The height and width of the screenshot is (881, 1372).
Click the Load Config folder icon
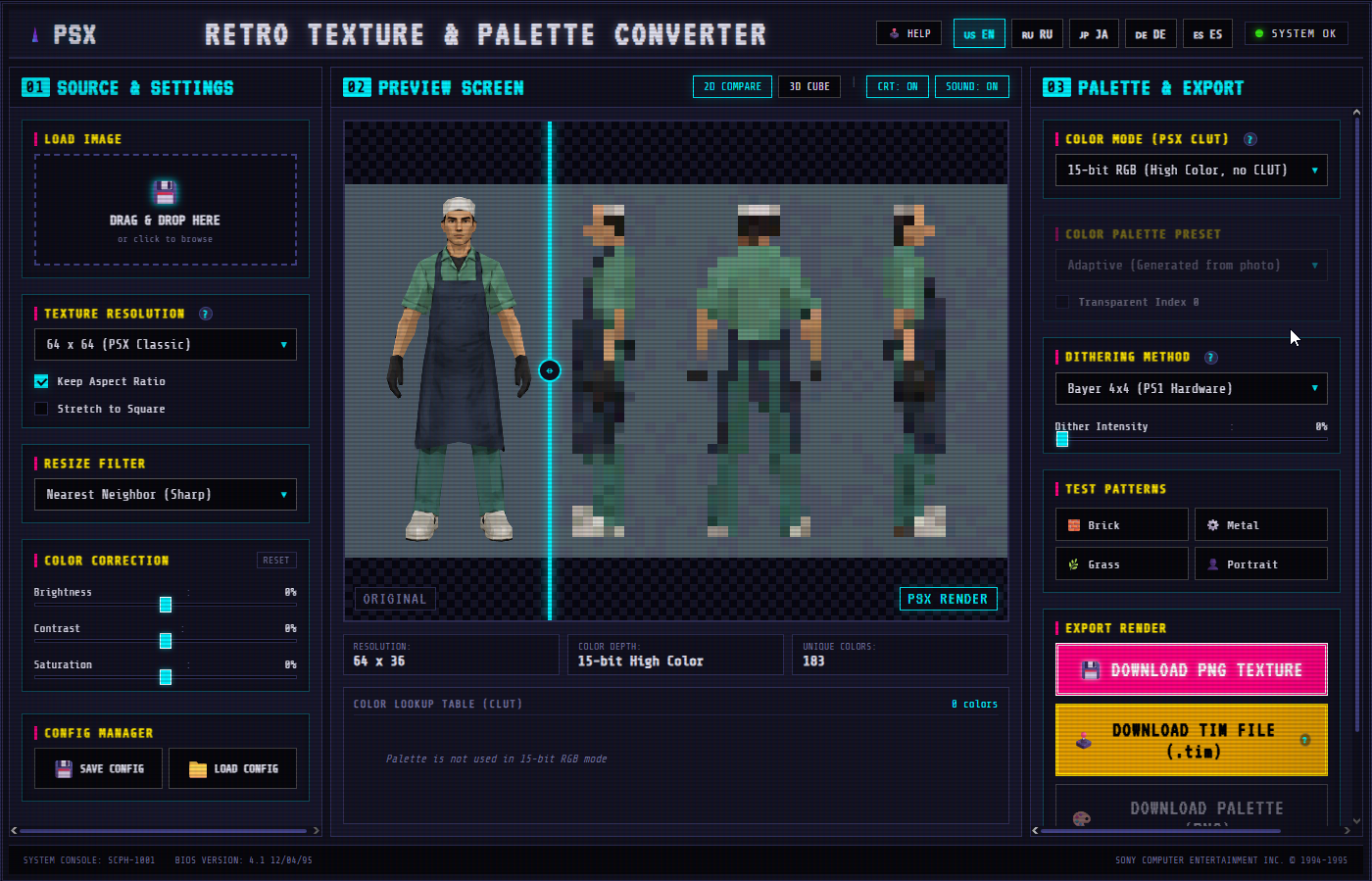pos(198,769)
